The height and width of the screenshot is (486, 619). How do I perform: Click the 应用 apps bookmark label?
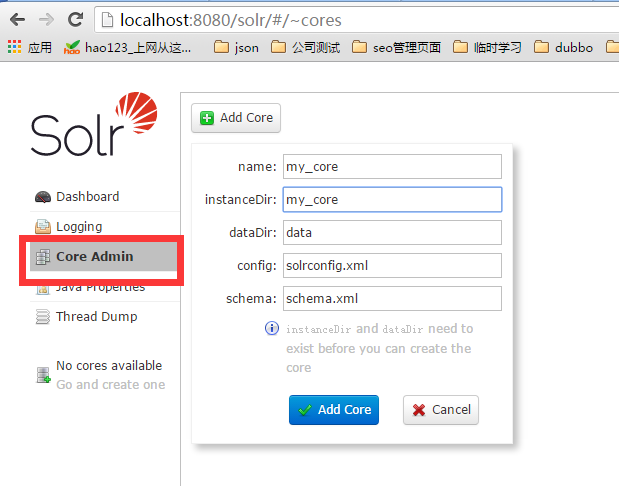40,47
